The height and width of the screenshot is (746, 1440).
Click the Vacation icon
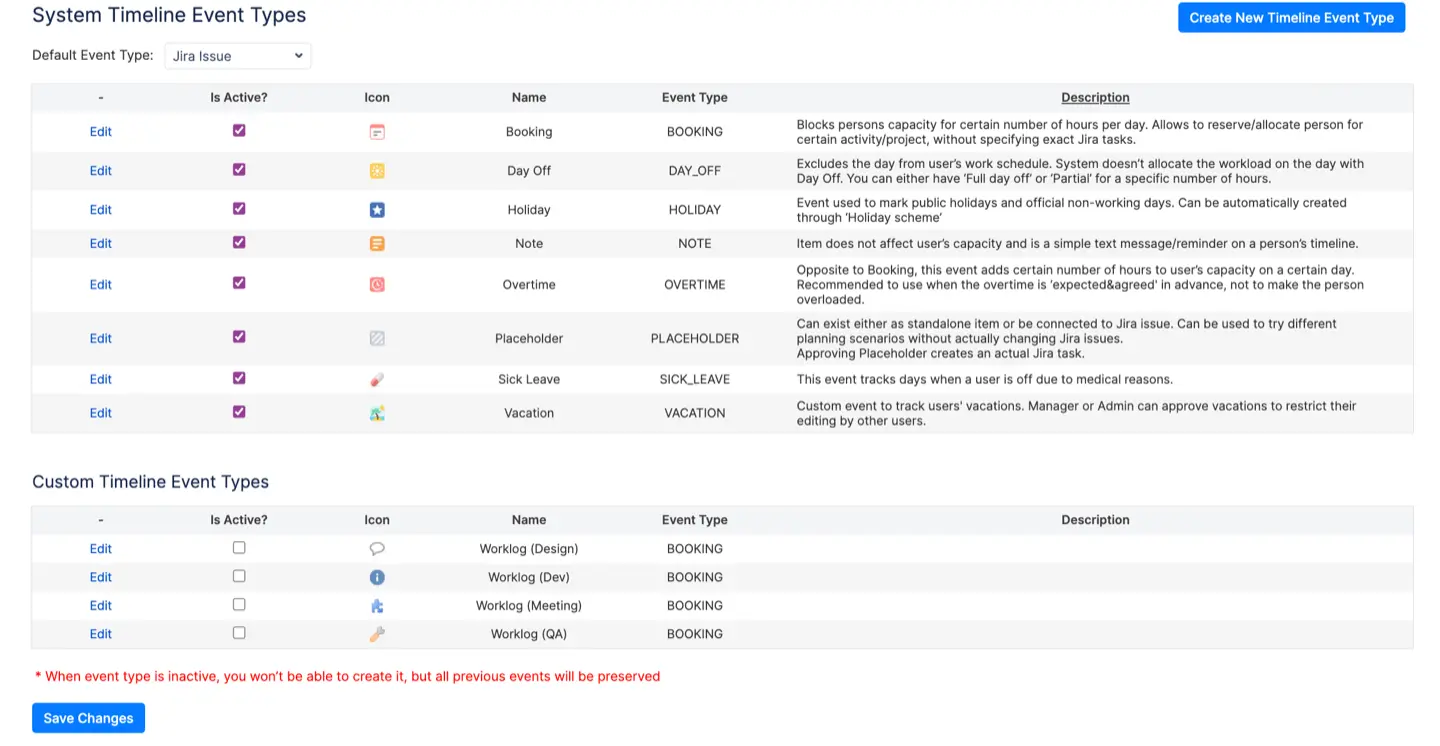[x=377, y=414]
